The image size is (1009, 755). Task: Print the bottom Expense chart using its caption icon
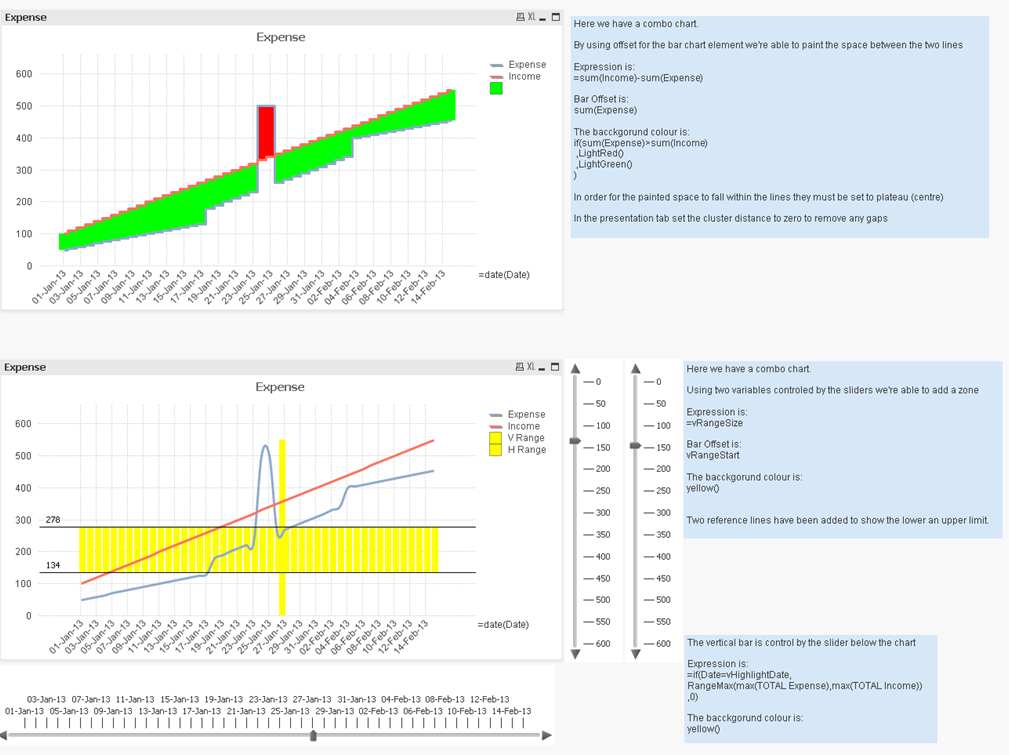click(x=520, y=368)
